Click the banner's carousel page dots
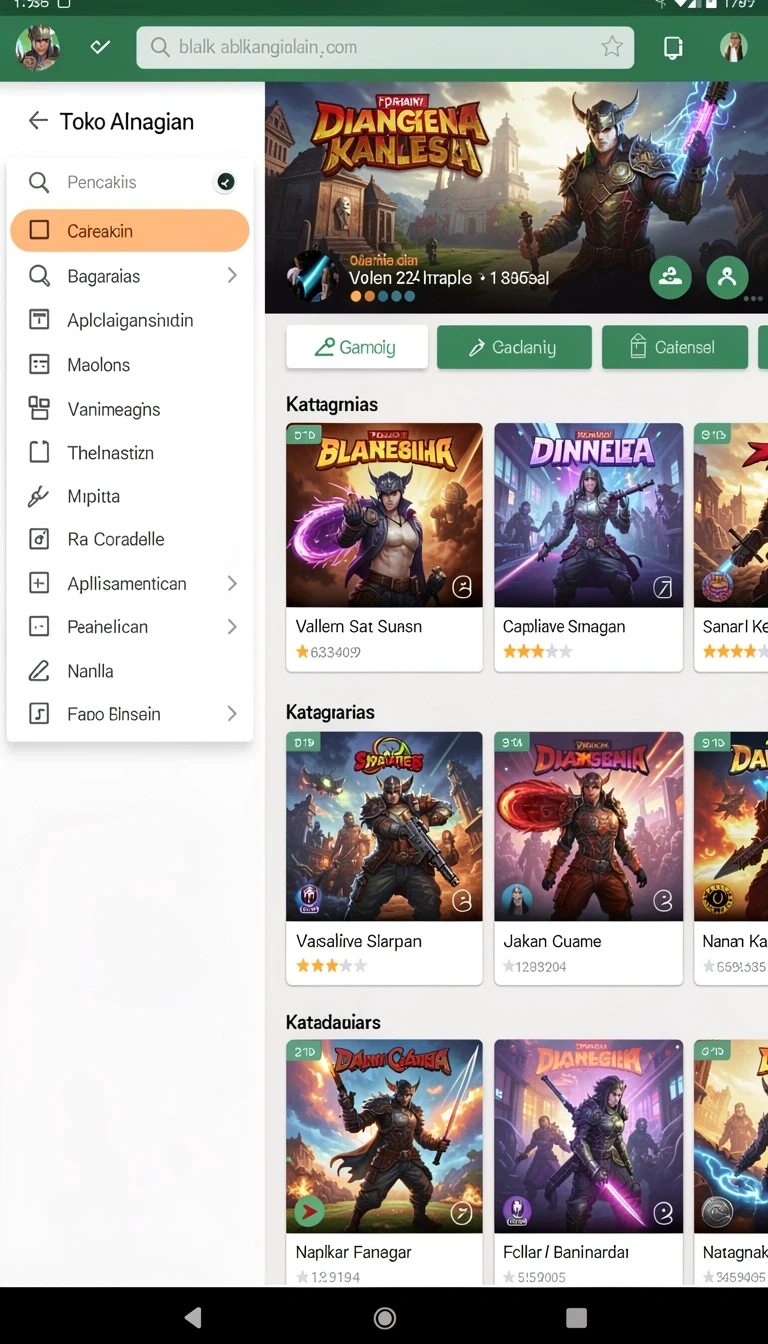 [x=382, y=297]
